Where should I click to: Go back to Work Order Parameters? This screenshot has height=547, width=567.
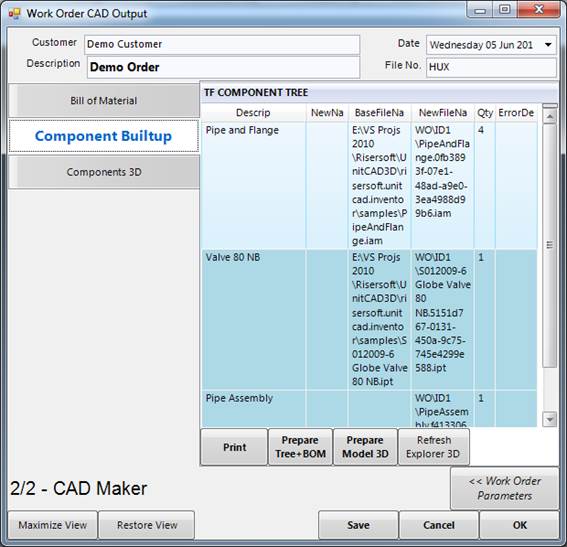pyautogui.click(x=505, y=488)
